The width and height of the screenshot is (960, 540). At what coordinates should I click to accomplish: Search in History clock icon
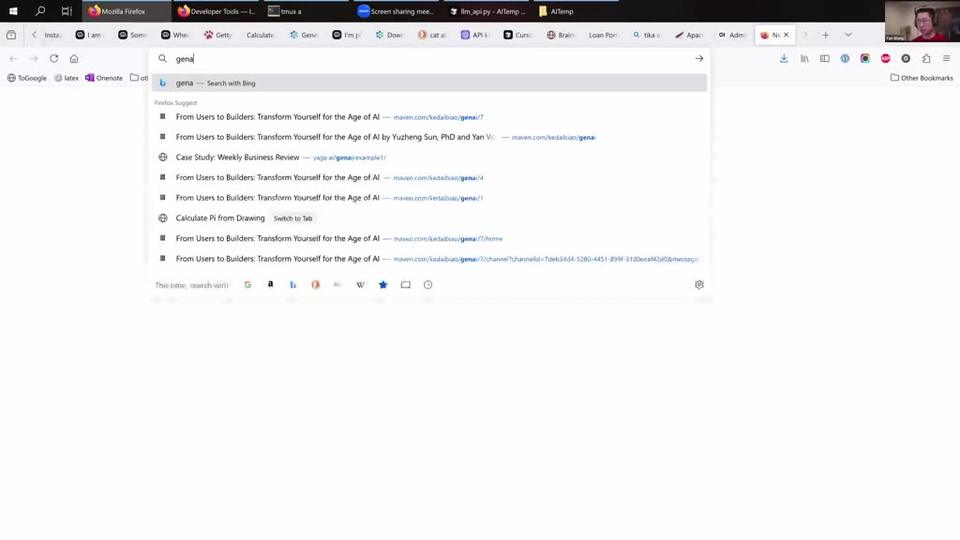click(x=428, y=285)
